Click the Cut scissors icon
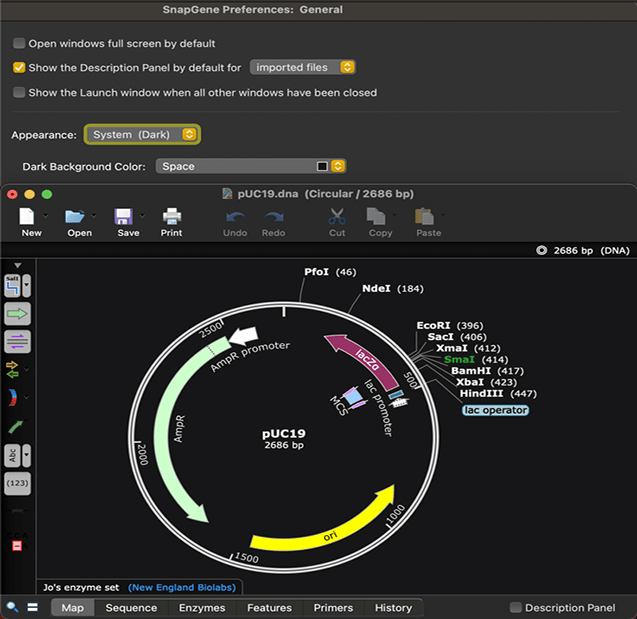 (337, 216)
